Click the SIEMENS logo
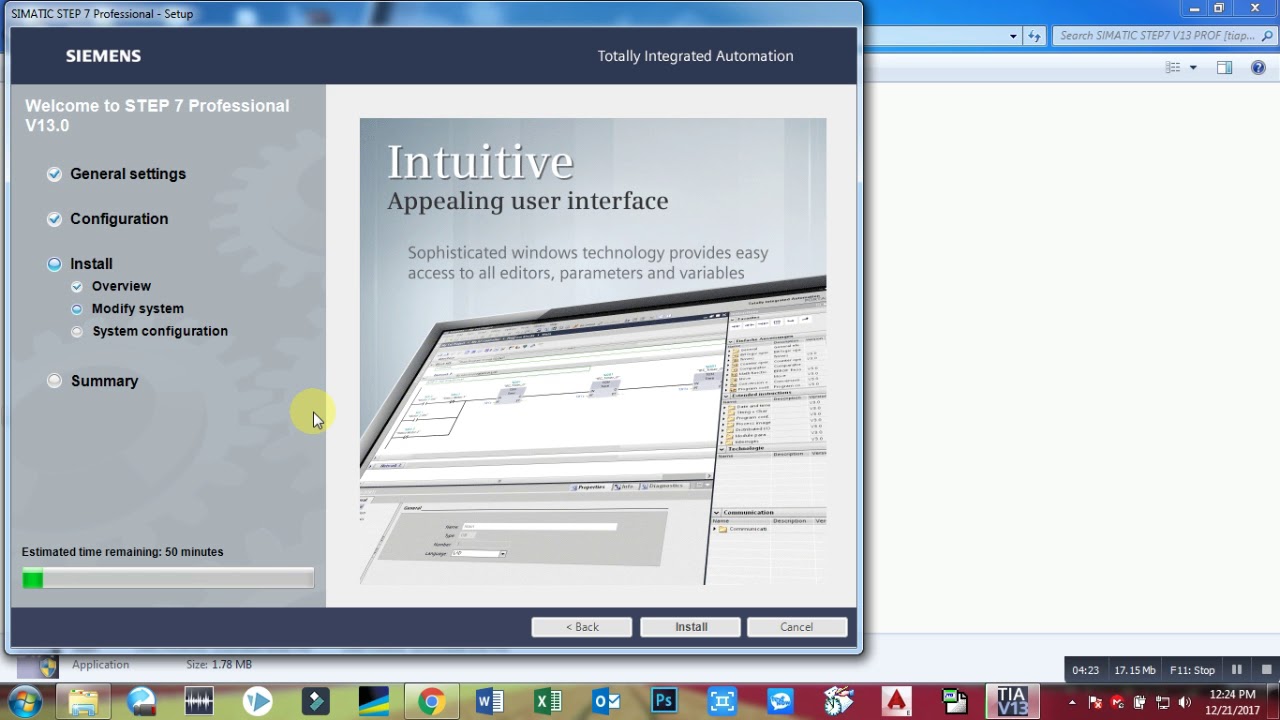This screenshot has width=1280, height=720. tap(103, 56)
